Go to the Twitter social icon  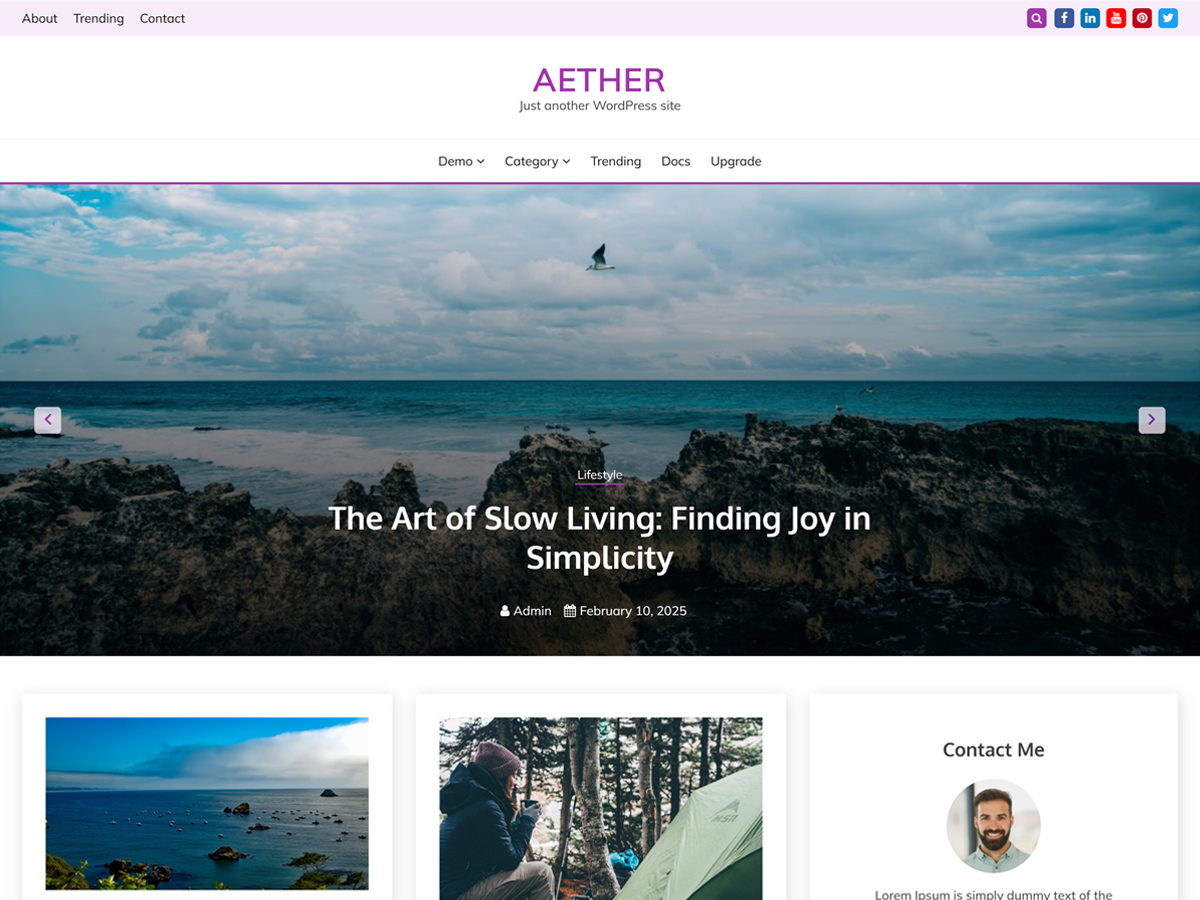point(1168,18)
